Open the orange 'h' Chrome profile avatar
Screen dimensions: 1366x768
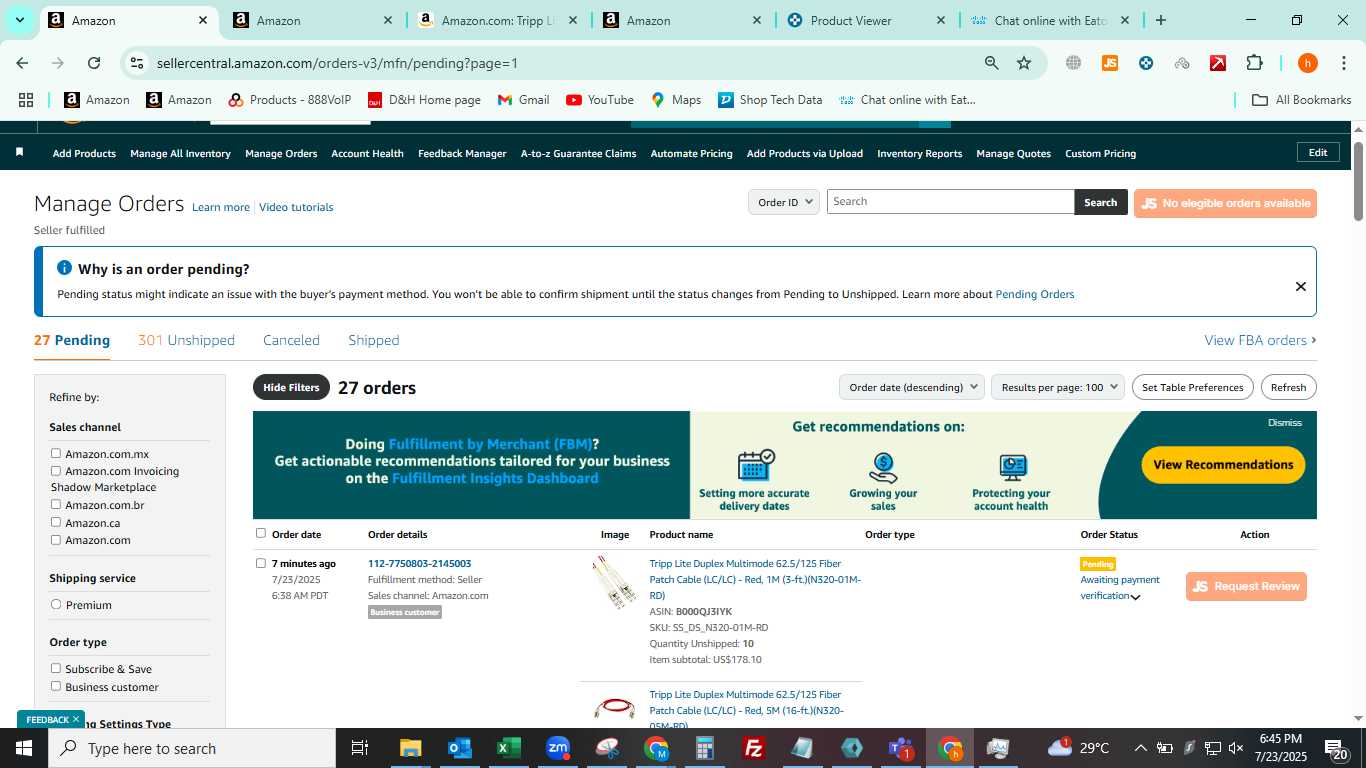pos(1308,63)
